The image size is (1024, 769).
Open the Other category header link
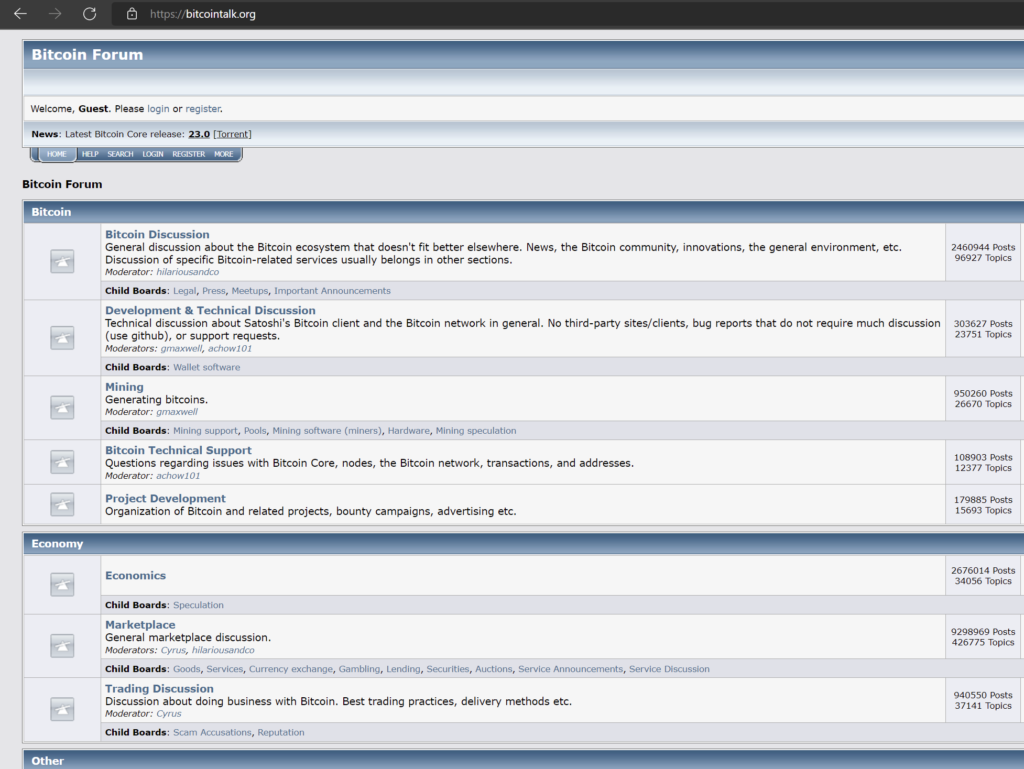[x=48, y=761]
